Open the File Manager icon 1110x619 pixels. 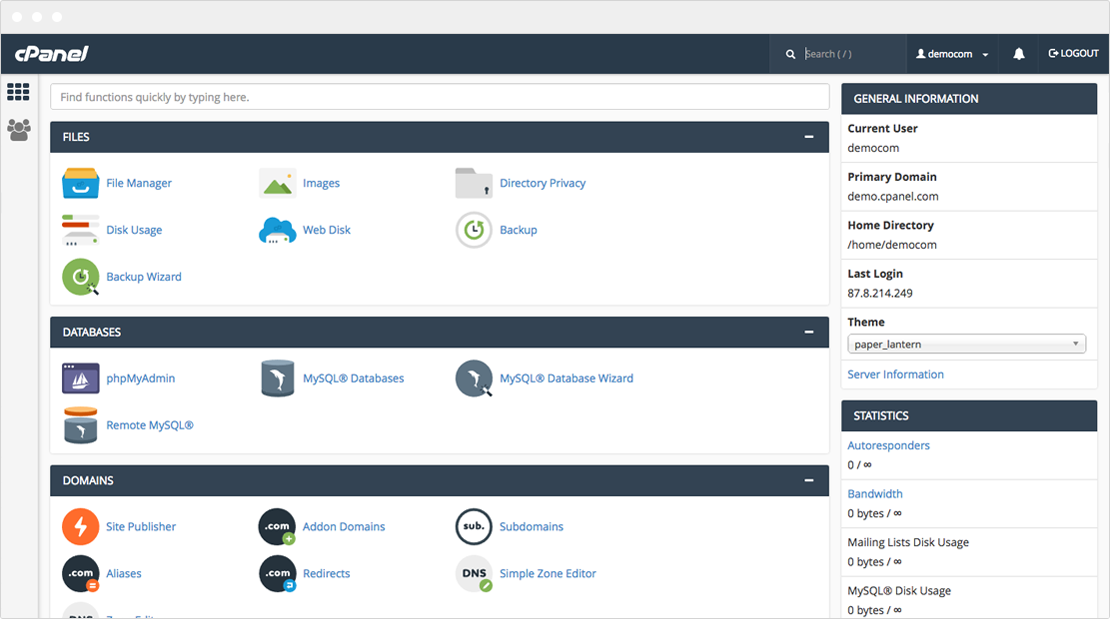(80, 183)
